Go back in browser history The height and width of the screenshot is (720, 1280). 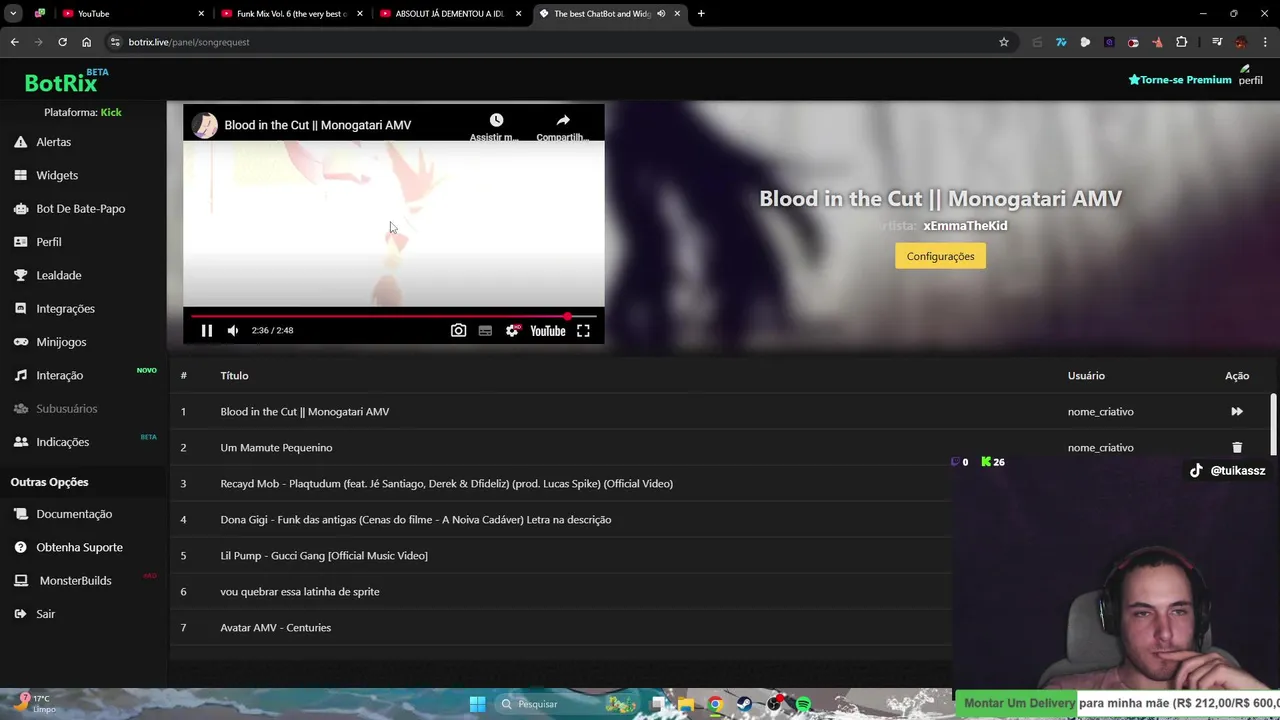[x=14, y=42]
